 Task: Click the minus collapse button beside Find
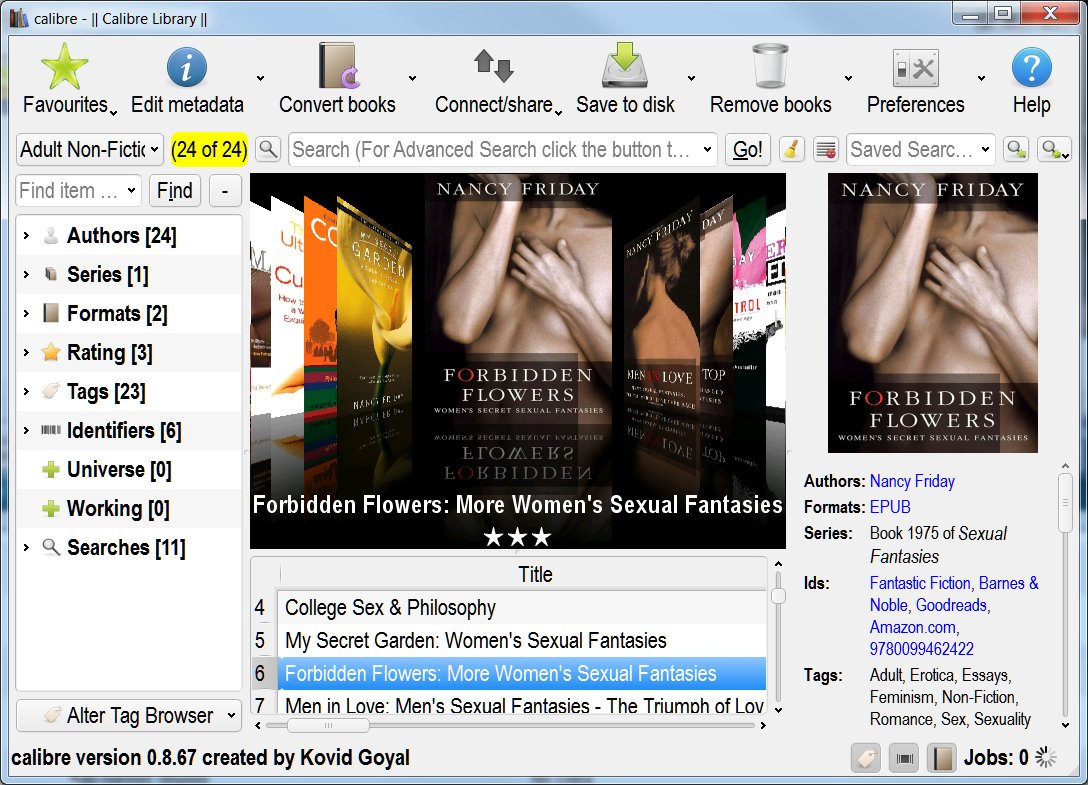coord(225,191)
